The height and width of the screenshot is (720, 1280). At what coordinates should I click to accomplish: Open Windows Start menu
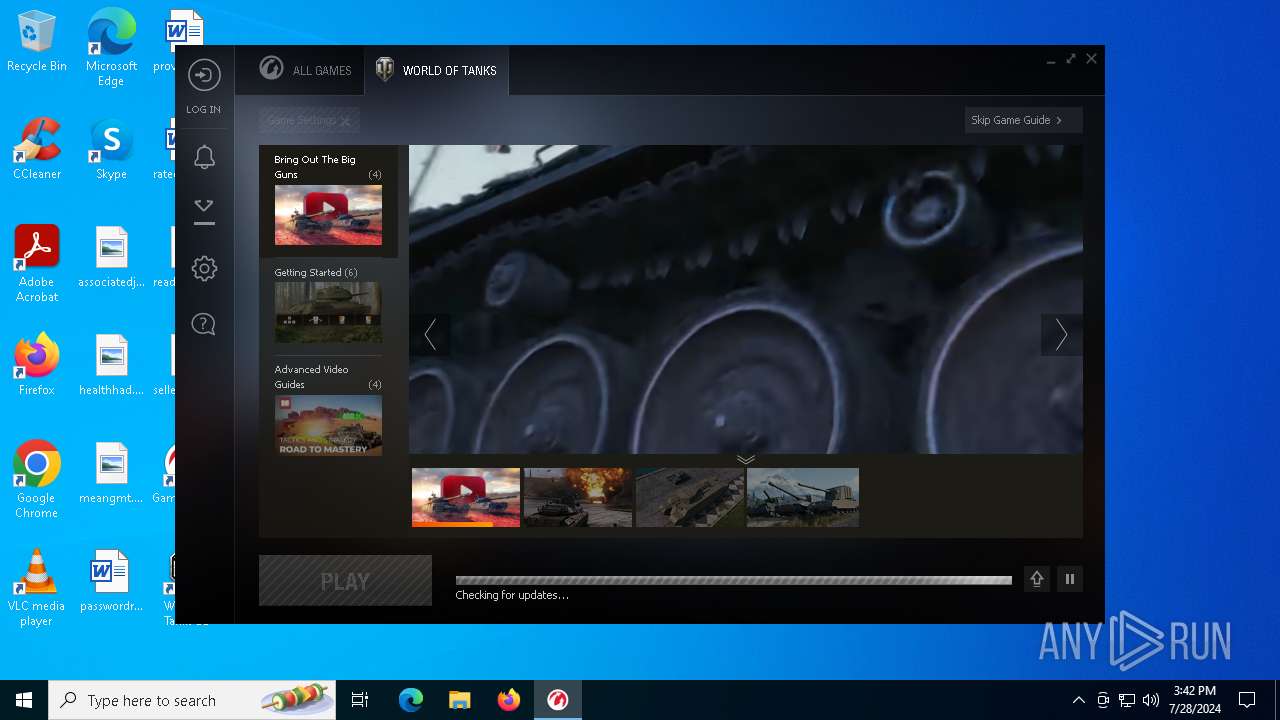pos(24,700)
